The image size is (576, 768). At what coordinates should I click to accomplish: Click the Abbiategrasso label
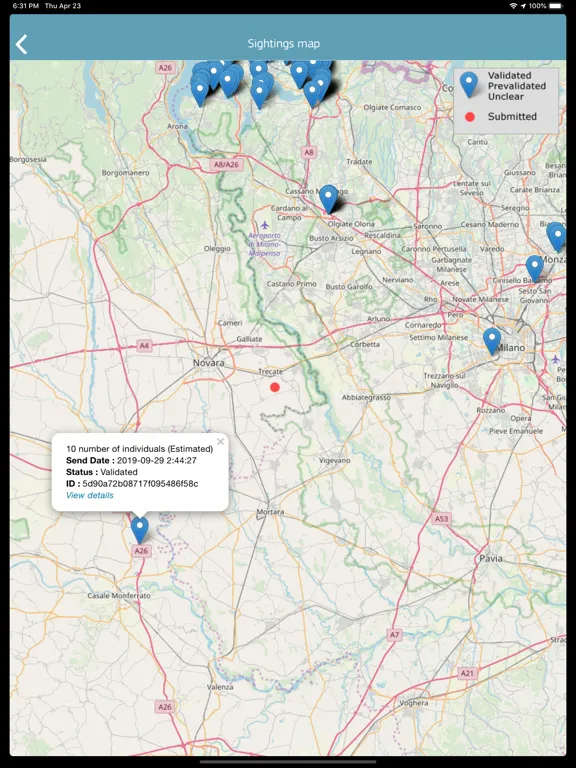[366, 397]
